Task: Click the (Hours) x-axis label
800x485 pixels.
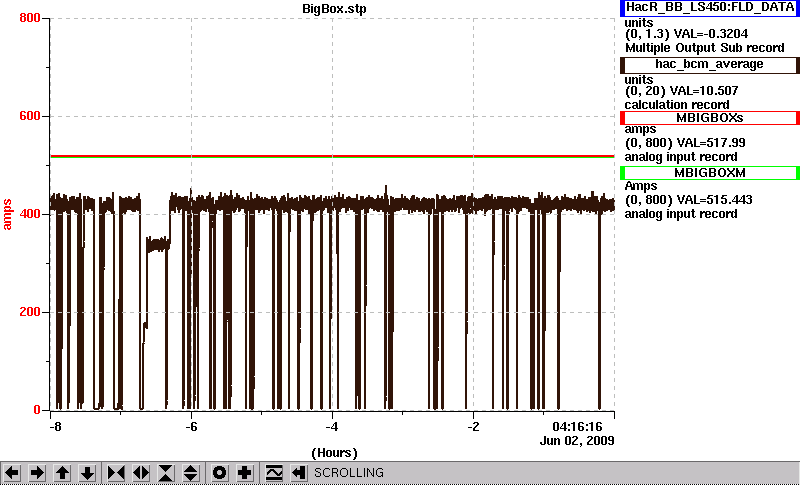Action: click(x=334, y=453)
